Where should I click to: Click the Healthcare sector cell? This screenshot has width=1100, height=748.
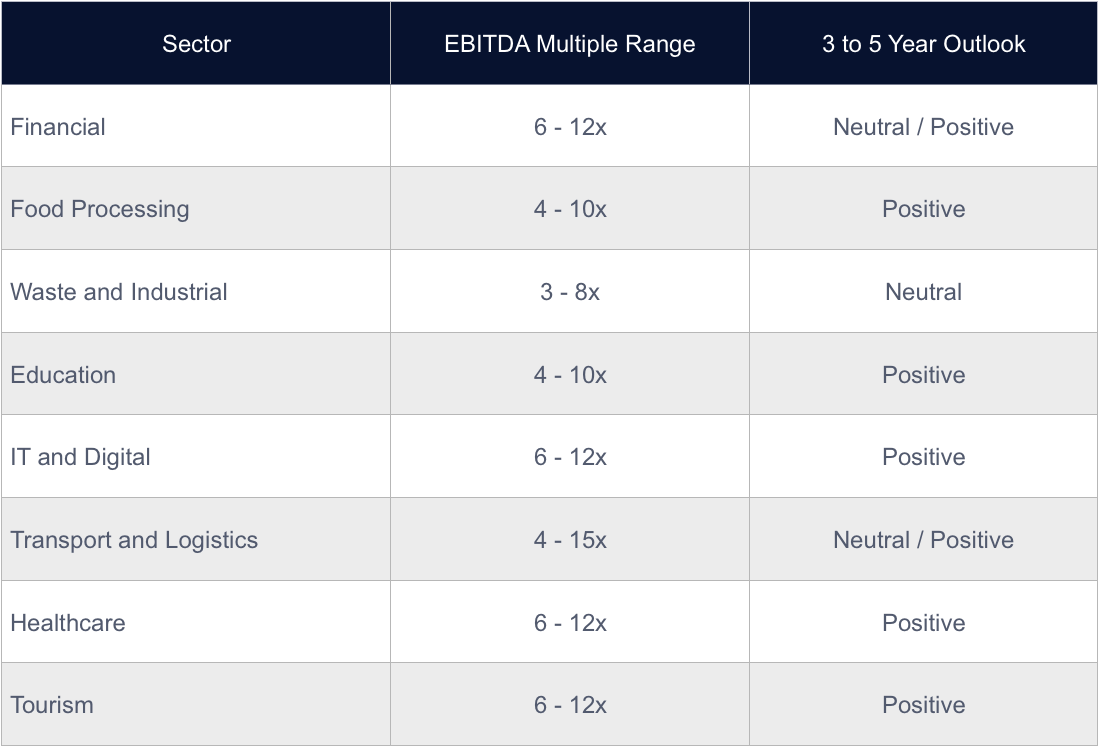point(68,623)
